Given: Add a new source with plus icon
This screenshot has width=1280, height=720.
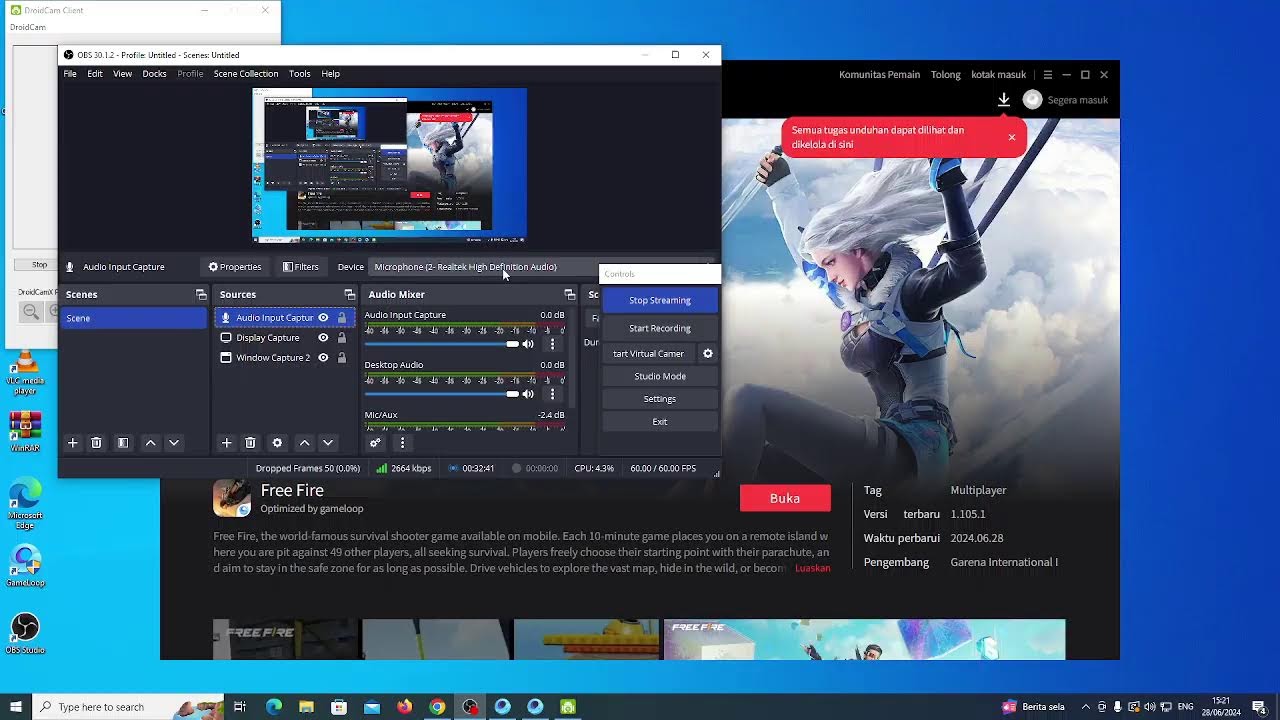Looking at the screenshot, I should tap(226, 443).
